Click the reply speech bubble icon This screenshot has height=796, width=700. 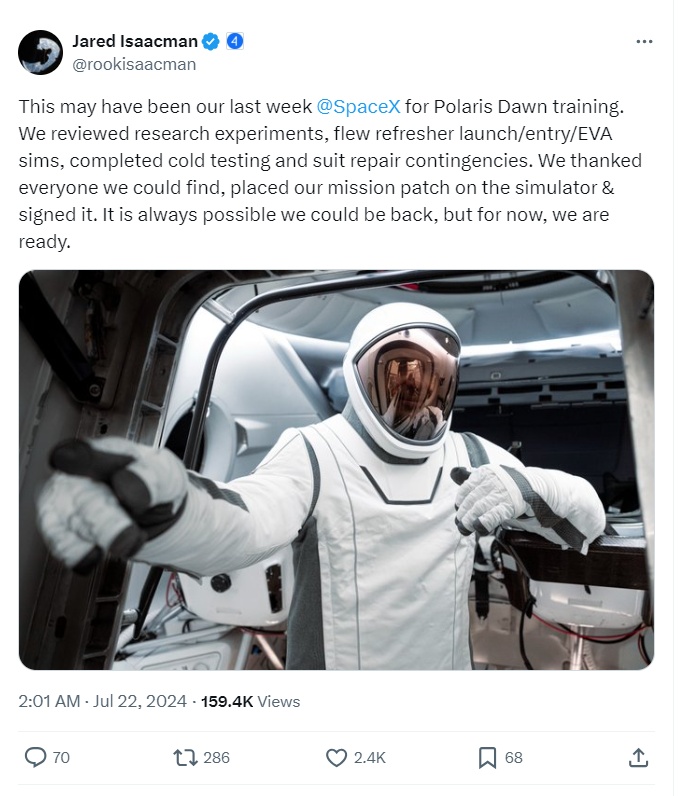click(x=35, y=758)
